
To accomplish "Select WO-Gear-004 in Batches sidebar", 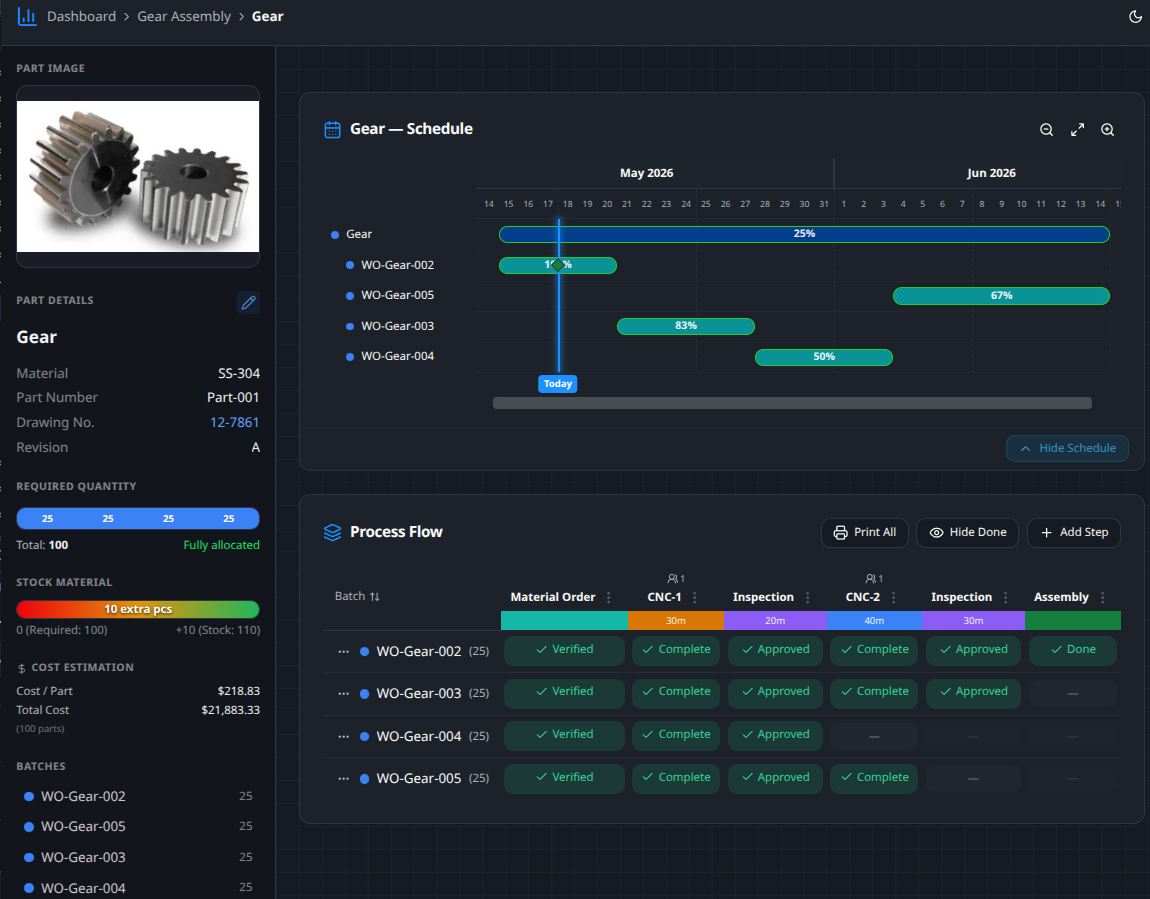I will point(83,888).
